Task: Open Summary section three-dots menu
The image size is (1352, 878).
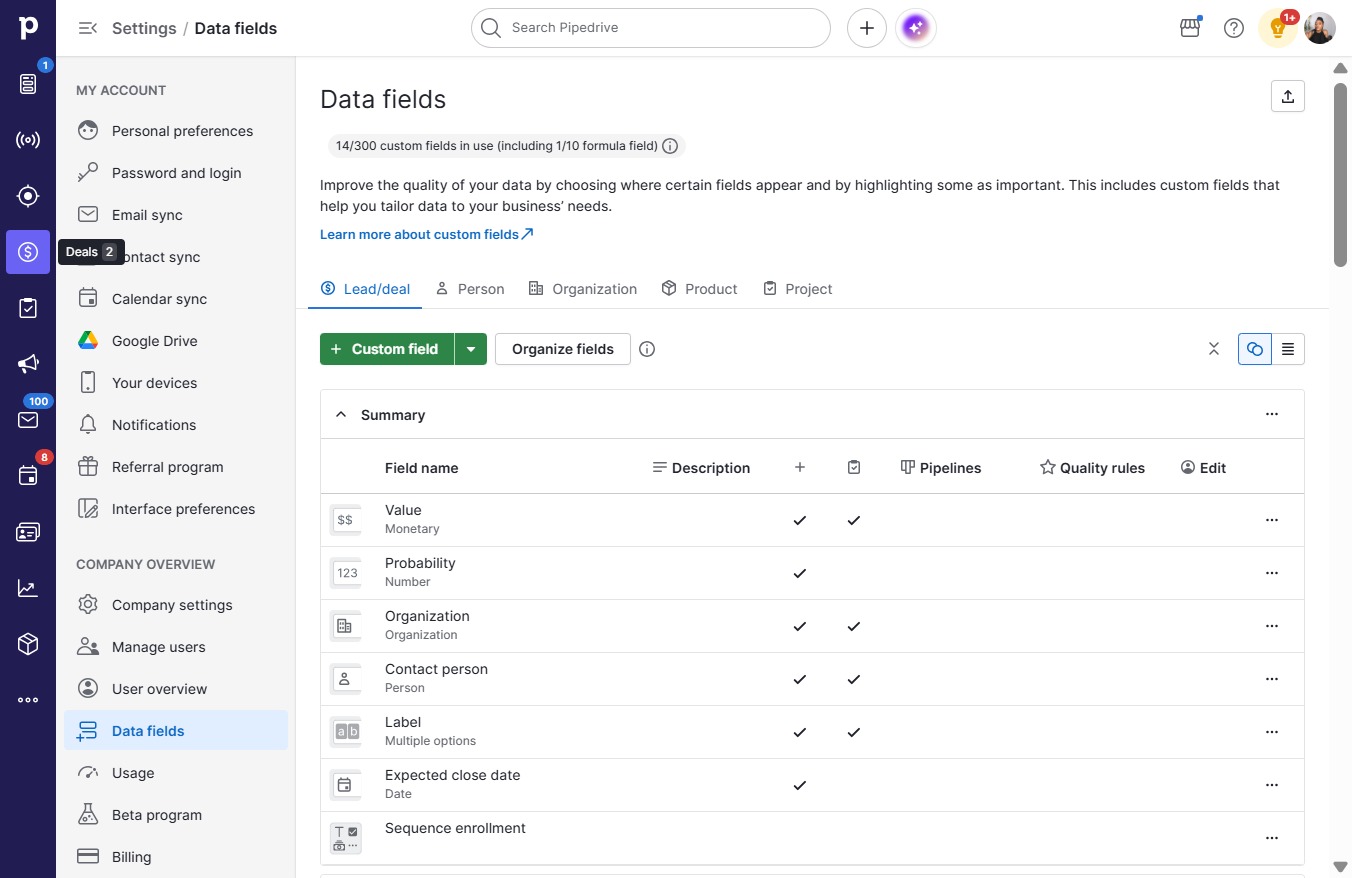Action: (x=1272, y=414)
